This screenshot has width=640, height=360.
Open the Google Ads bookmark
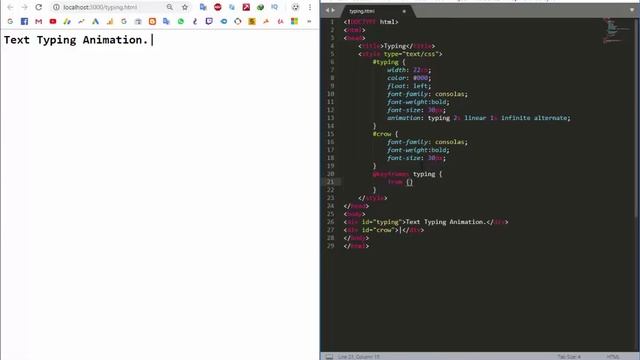[96, 21]
